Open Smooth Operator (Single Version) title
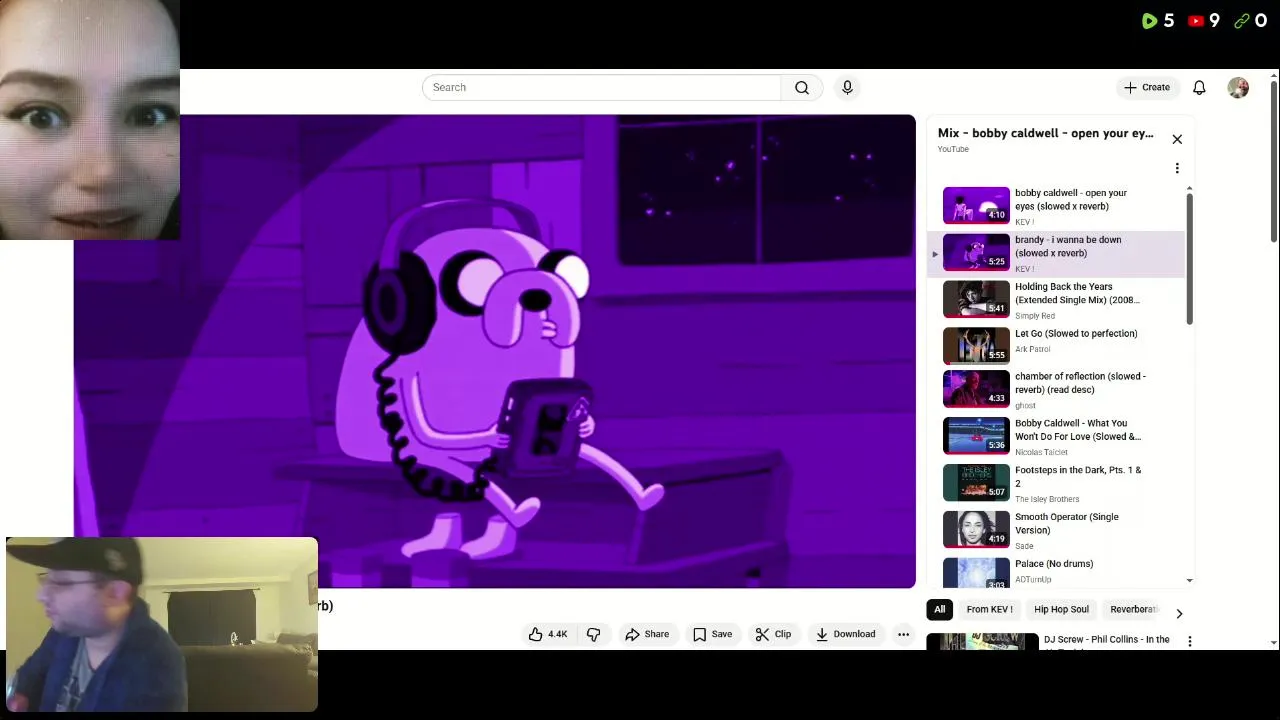The height and width of the screenshot is (720, 1280). click(x=1067, y=523)
